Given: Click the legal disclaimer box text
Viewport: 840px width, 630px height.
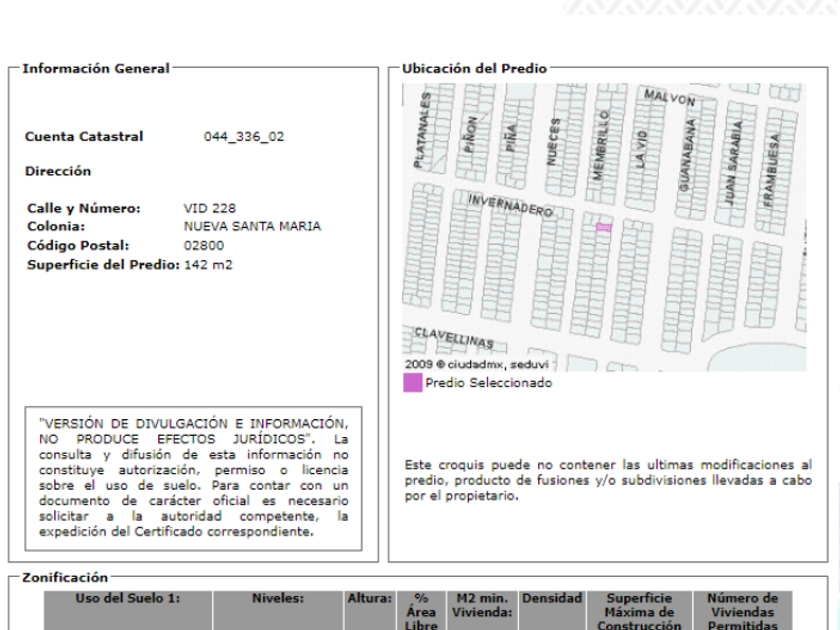Looking at the screenshot, I should [193, 478].
